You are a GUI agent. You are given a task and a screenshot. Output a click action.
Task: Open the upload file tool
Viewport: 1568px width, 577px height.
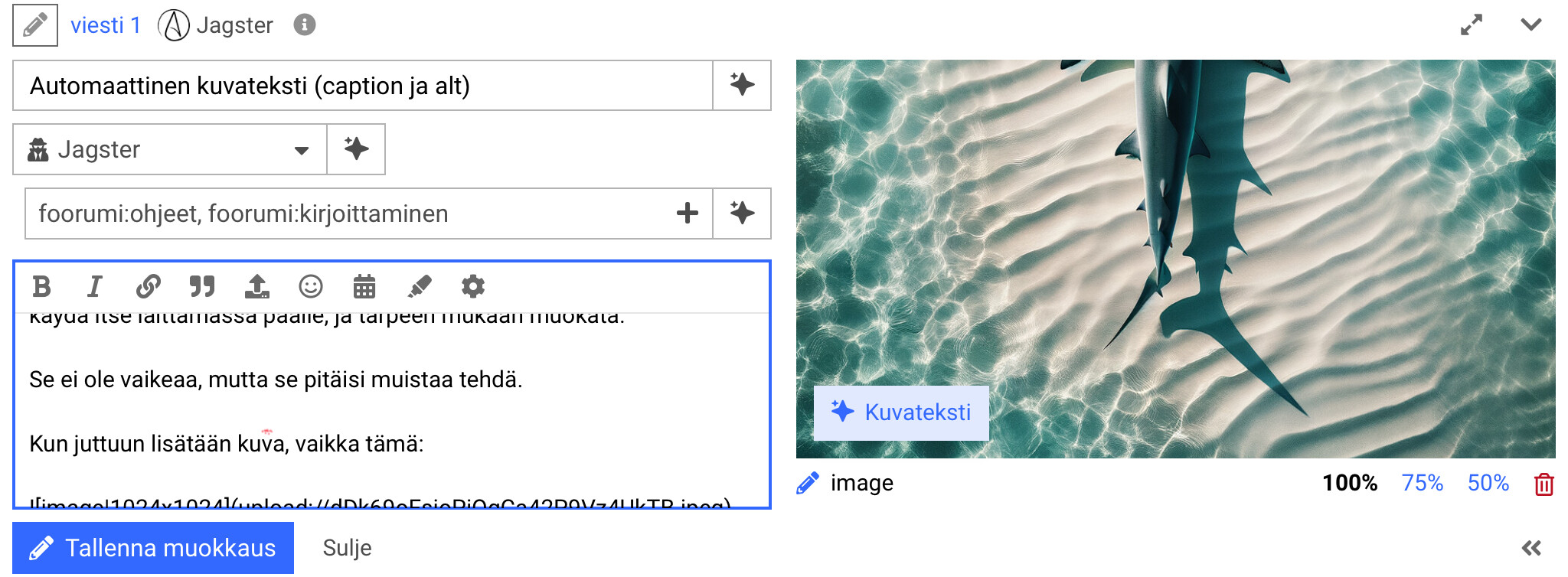(x=256, y=287)
